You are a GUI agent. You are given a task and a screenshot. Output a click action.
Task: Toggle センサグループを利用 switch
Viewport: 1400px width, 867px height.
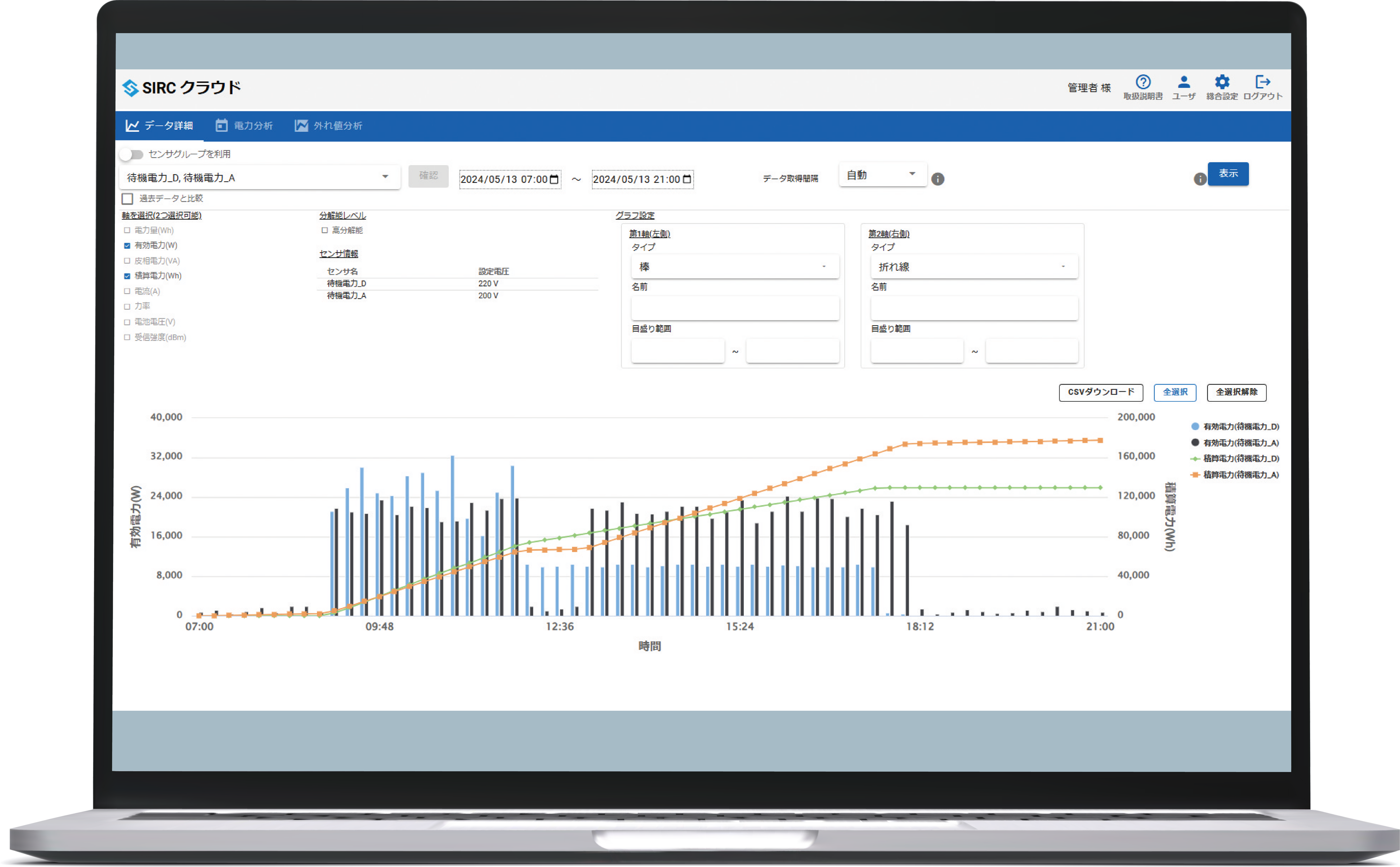tap(131, 154)
